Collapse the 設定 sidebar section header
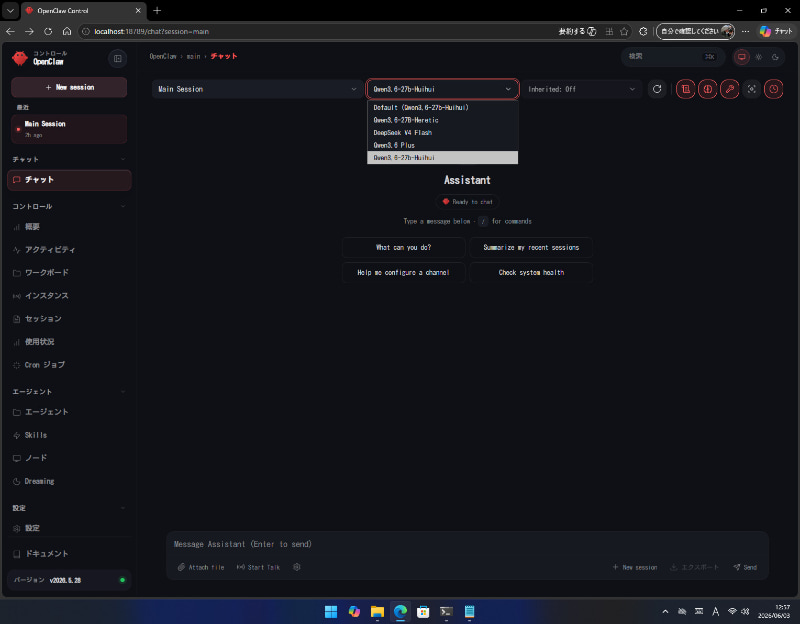800x624 pixels. [x=69, y=508]
